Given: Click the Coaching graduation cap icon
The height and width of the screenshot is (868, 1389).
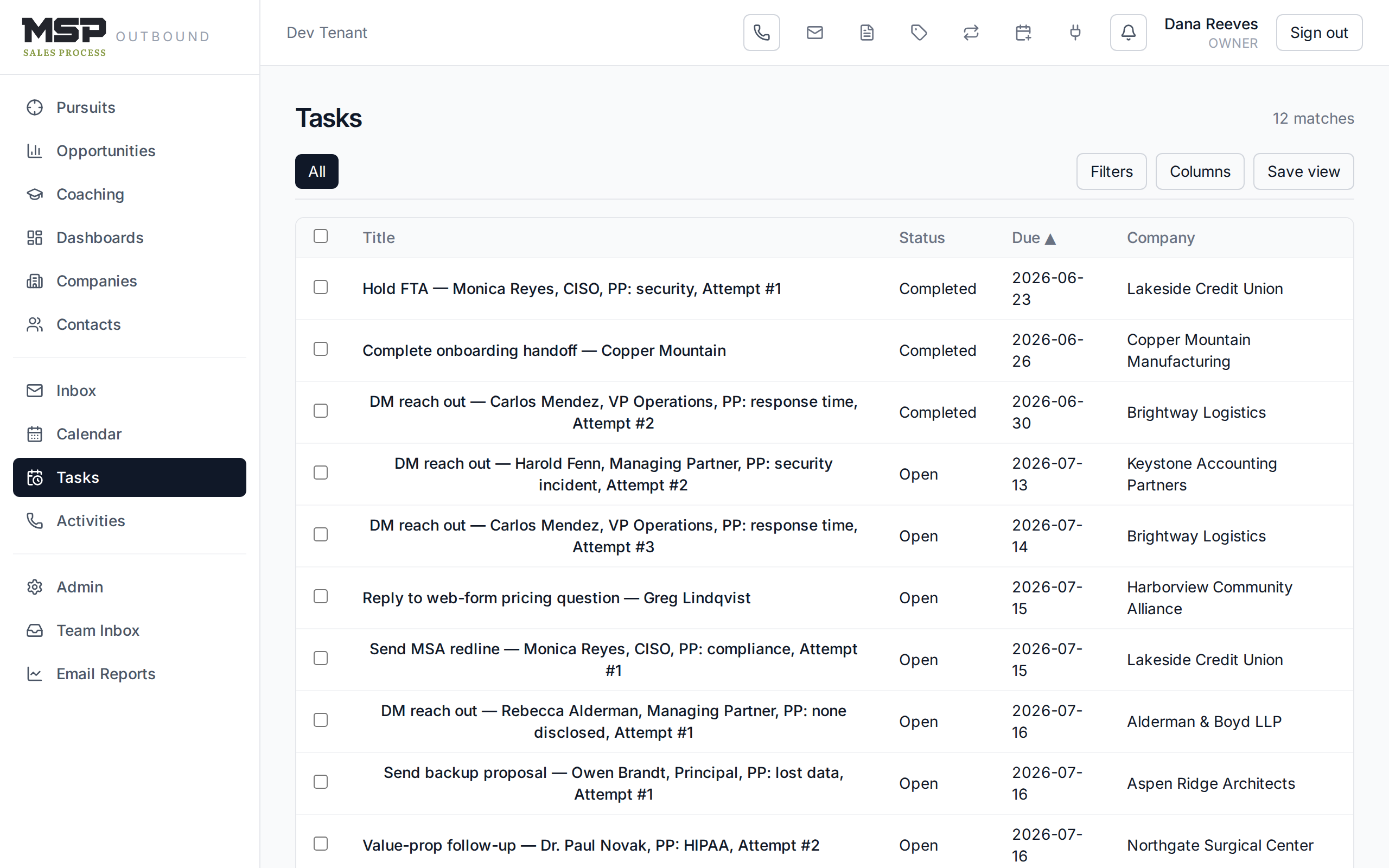Looking at the screenshot, I should click(x=35, y=194).
